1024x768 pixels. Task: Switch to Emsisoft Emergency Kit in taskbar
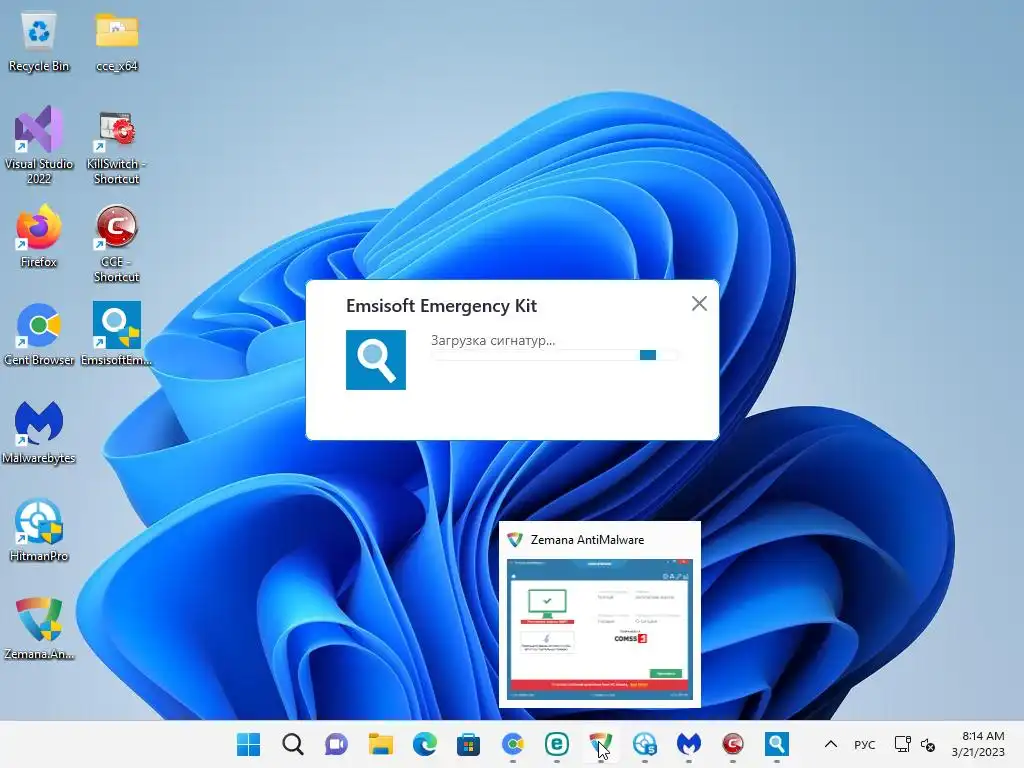click(776, 744)
